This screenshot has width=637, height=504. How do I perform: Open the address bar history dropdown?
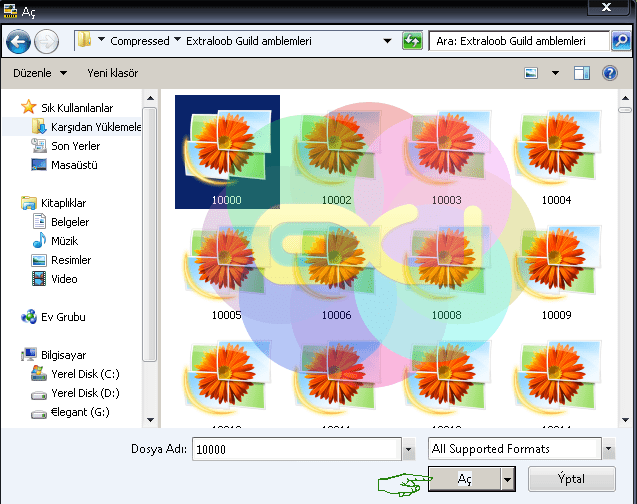(x=387, y=41)
